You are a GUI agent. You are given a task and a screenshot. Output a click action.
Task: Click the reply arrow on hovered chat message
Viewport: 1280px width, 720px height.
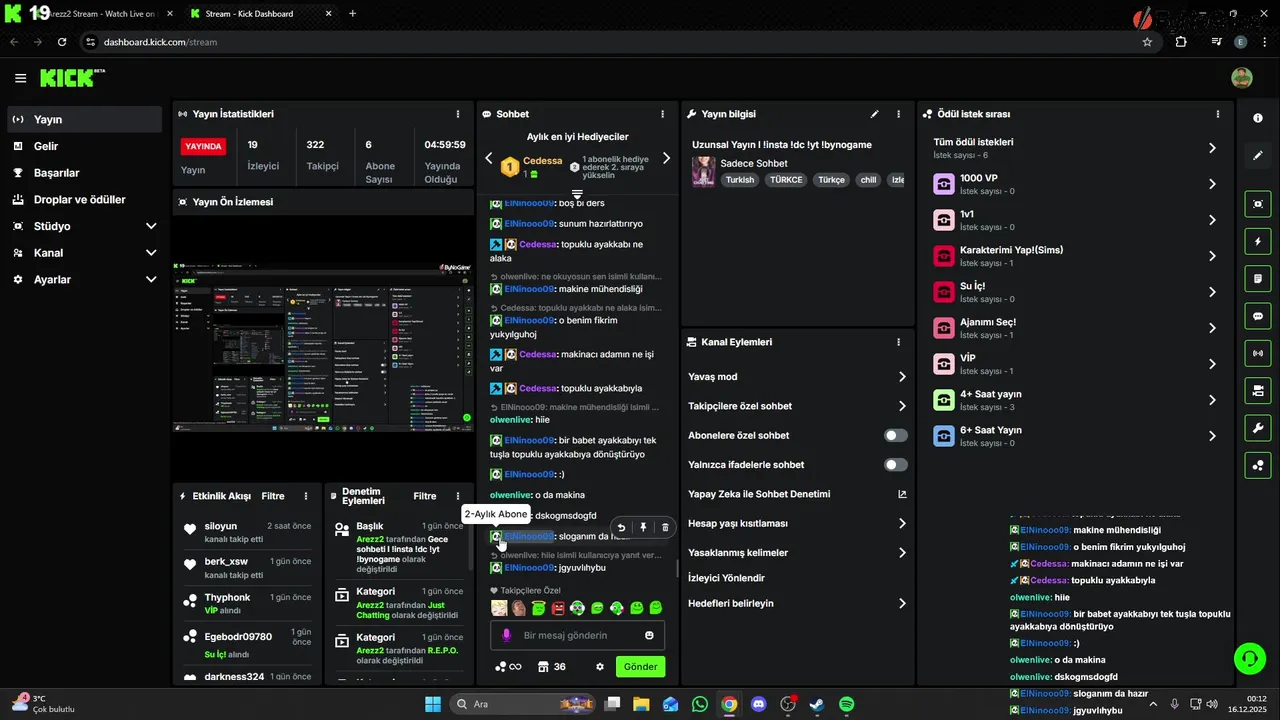(x=621, y=527)
